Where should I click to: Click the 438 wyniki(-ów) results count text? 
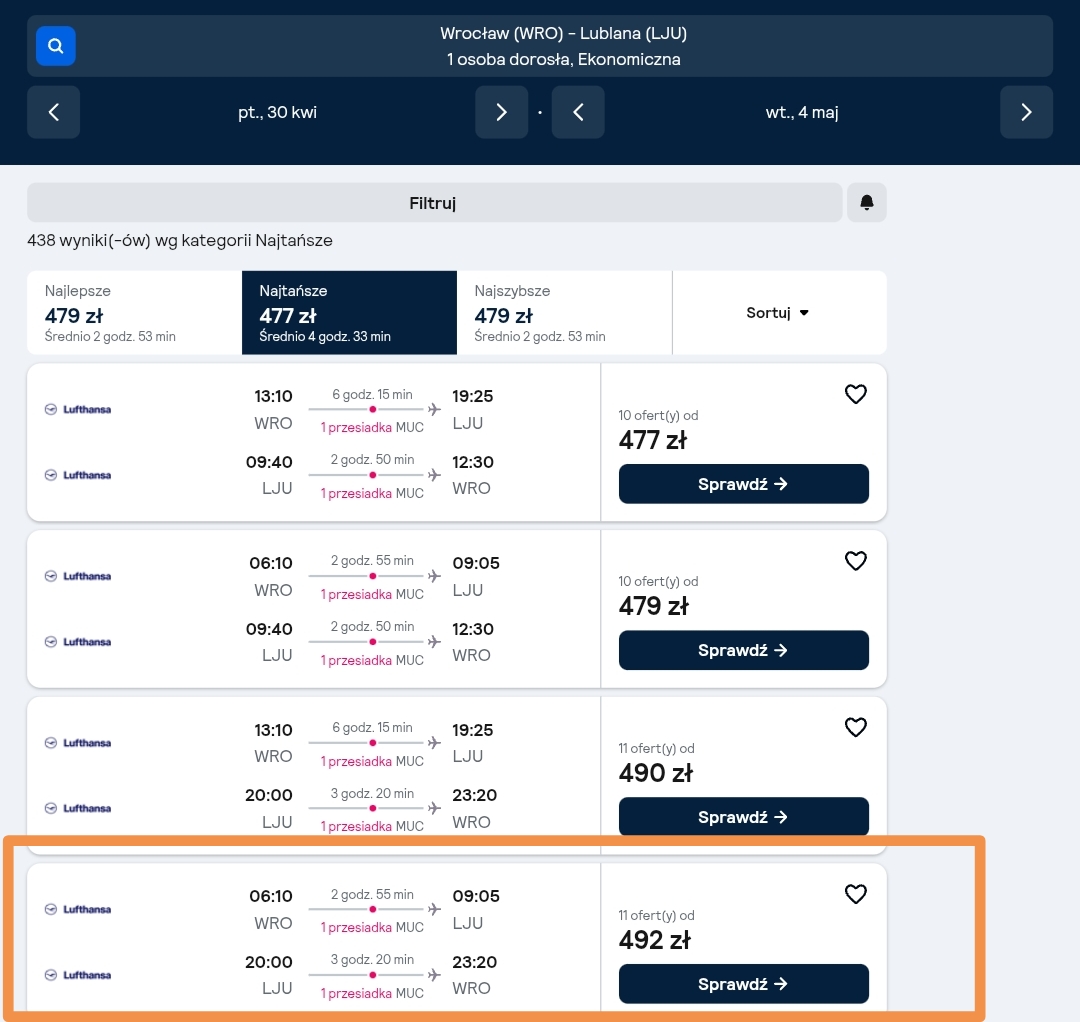click(x=180, y=240)
